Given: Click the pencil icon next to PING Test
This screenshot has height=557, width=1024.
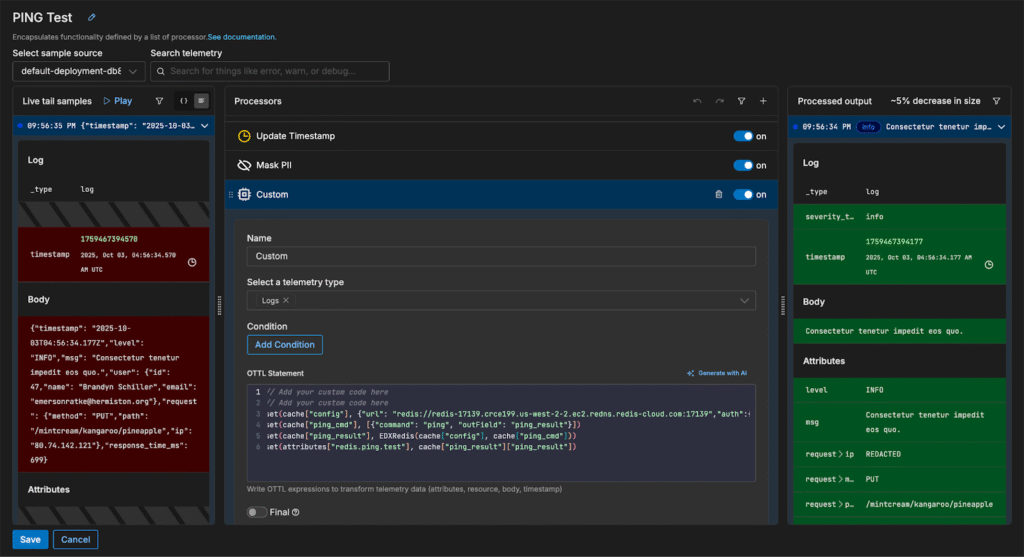Looking at the screenshot, I should [x=93, y=17].
